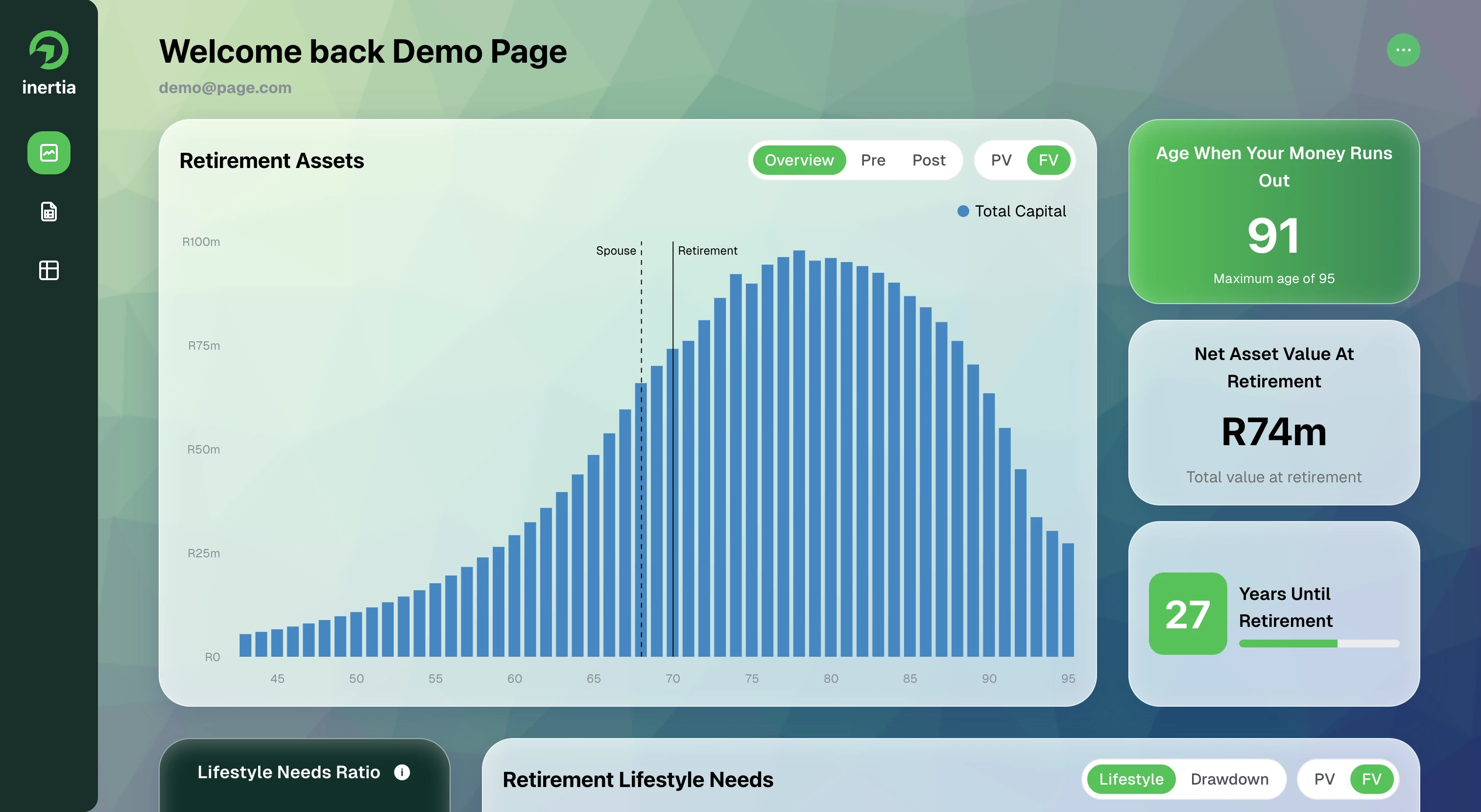This screenshot has height=812, width=1481.
Task: Click the Age When Your Money Runs Out card
Action: coord(1274,215)
